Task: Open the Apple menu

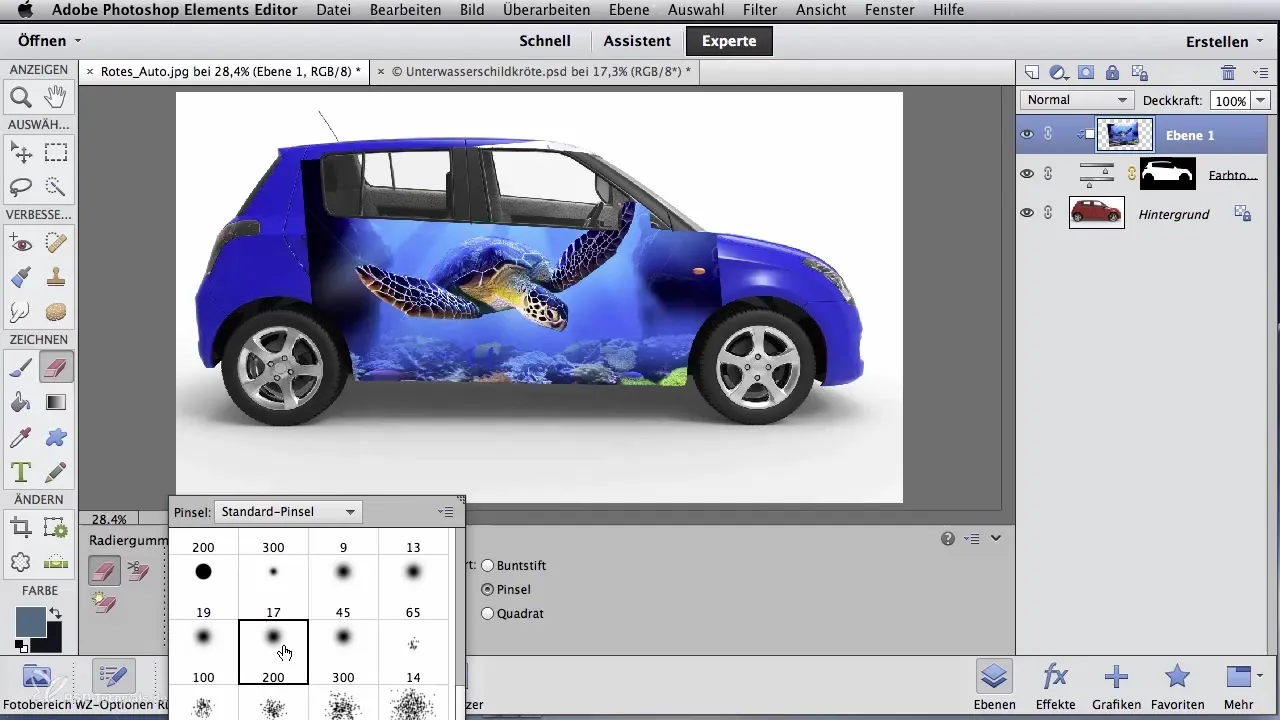Action: [25, 10]
